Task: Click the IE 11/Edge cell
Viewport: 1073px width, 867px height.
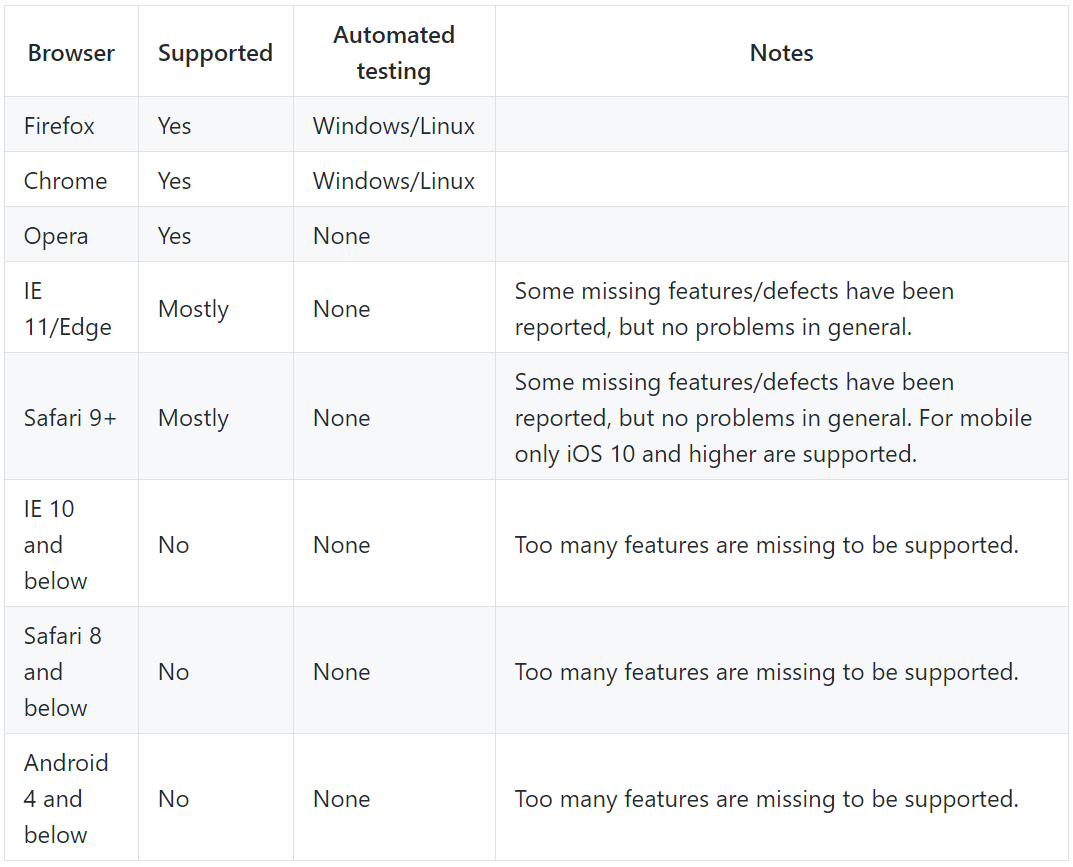Action: click(x=67, y=309)
